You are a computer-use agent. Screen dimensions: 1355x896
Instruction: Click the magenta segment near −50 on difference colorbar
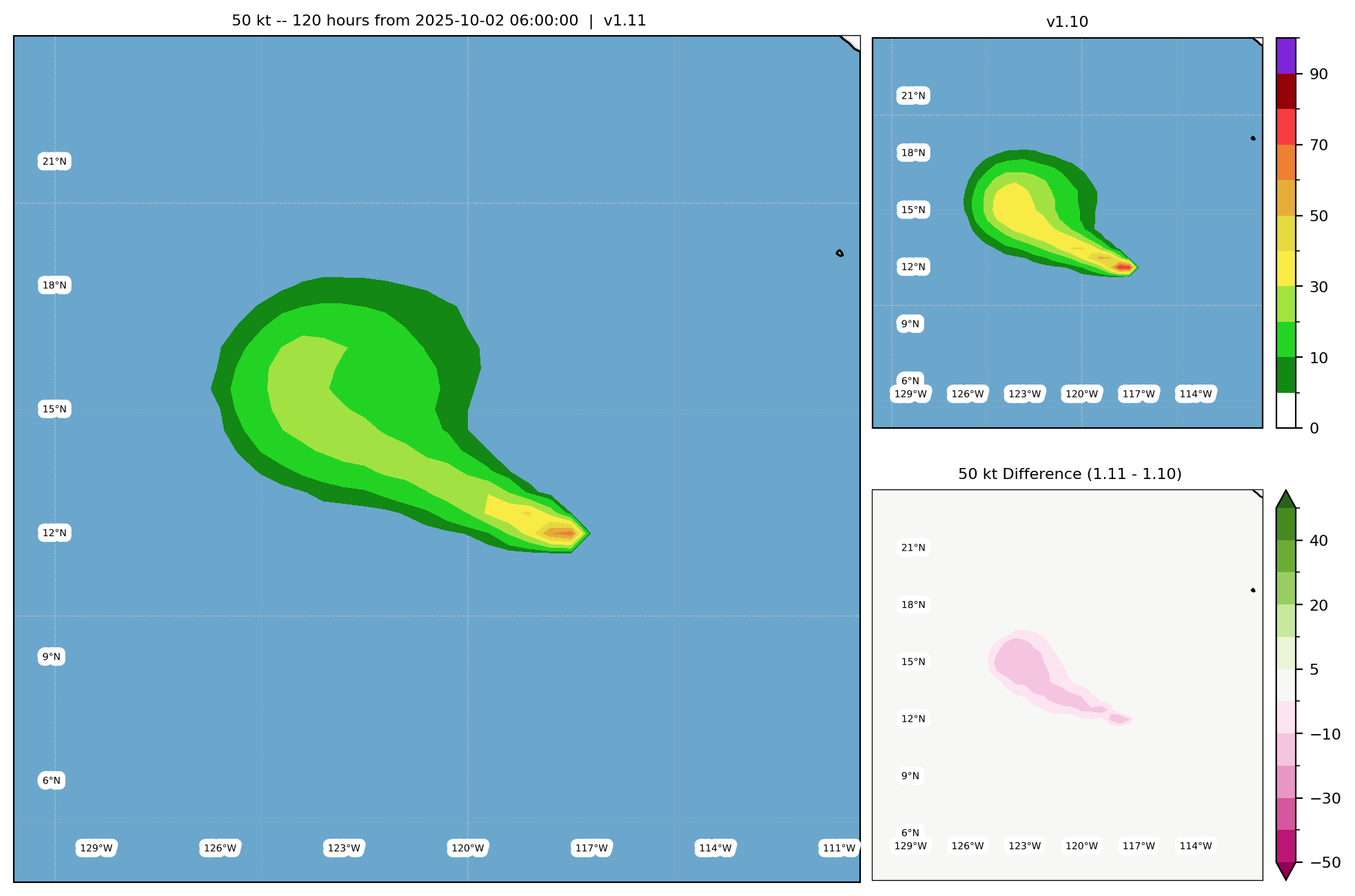pos(1285,846)
